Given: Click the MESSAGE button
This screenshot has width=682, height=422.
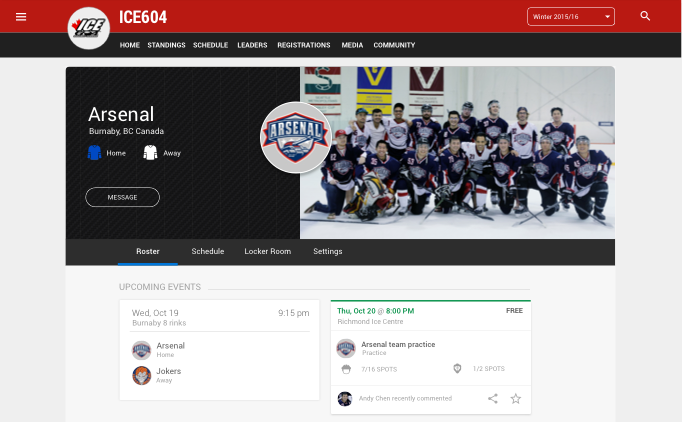Looking at the screenshot, I should (122, 197).
